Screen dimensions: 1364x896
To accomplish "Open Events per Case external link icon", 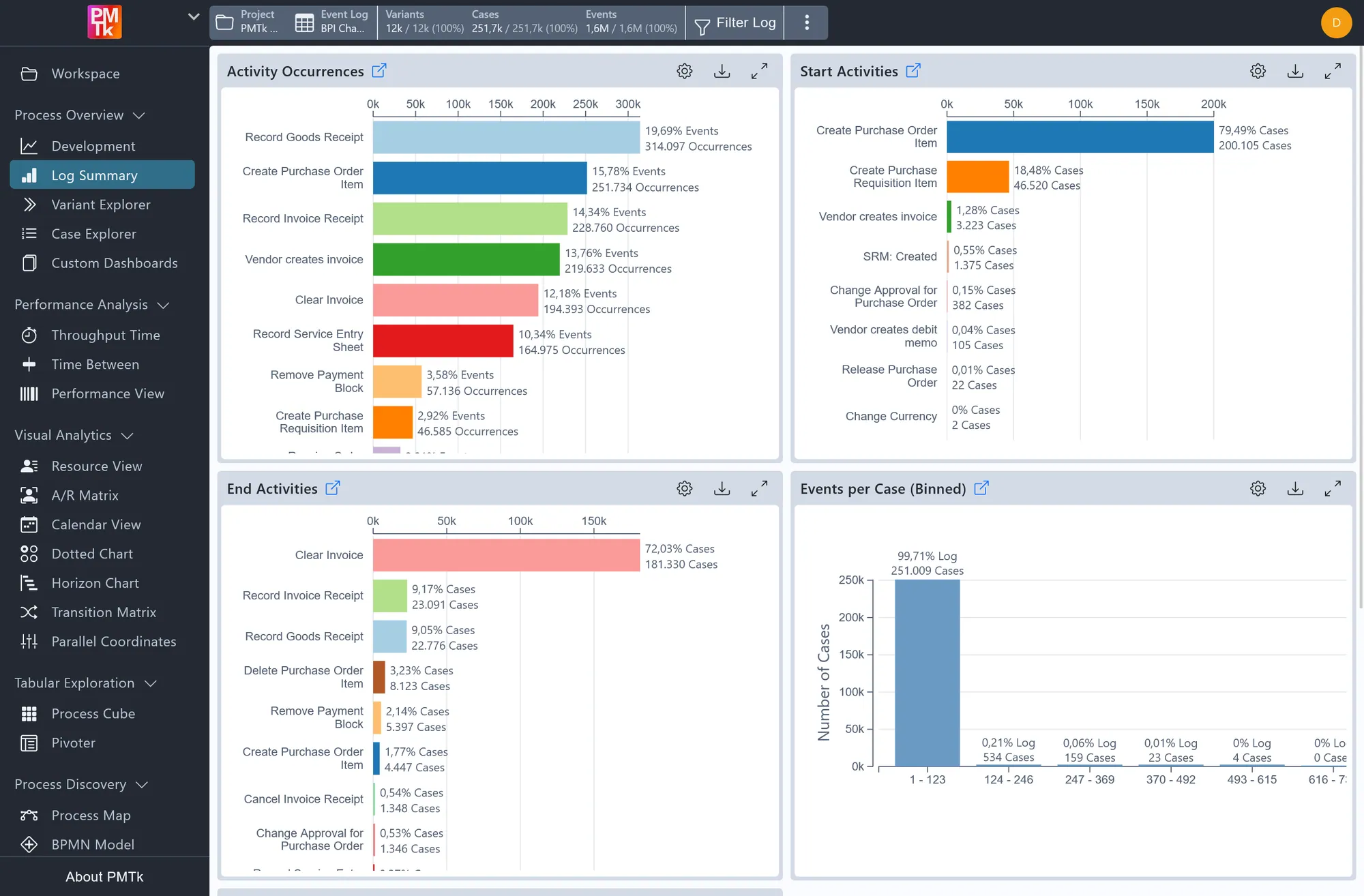I will coord(981,488).
